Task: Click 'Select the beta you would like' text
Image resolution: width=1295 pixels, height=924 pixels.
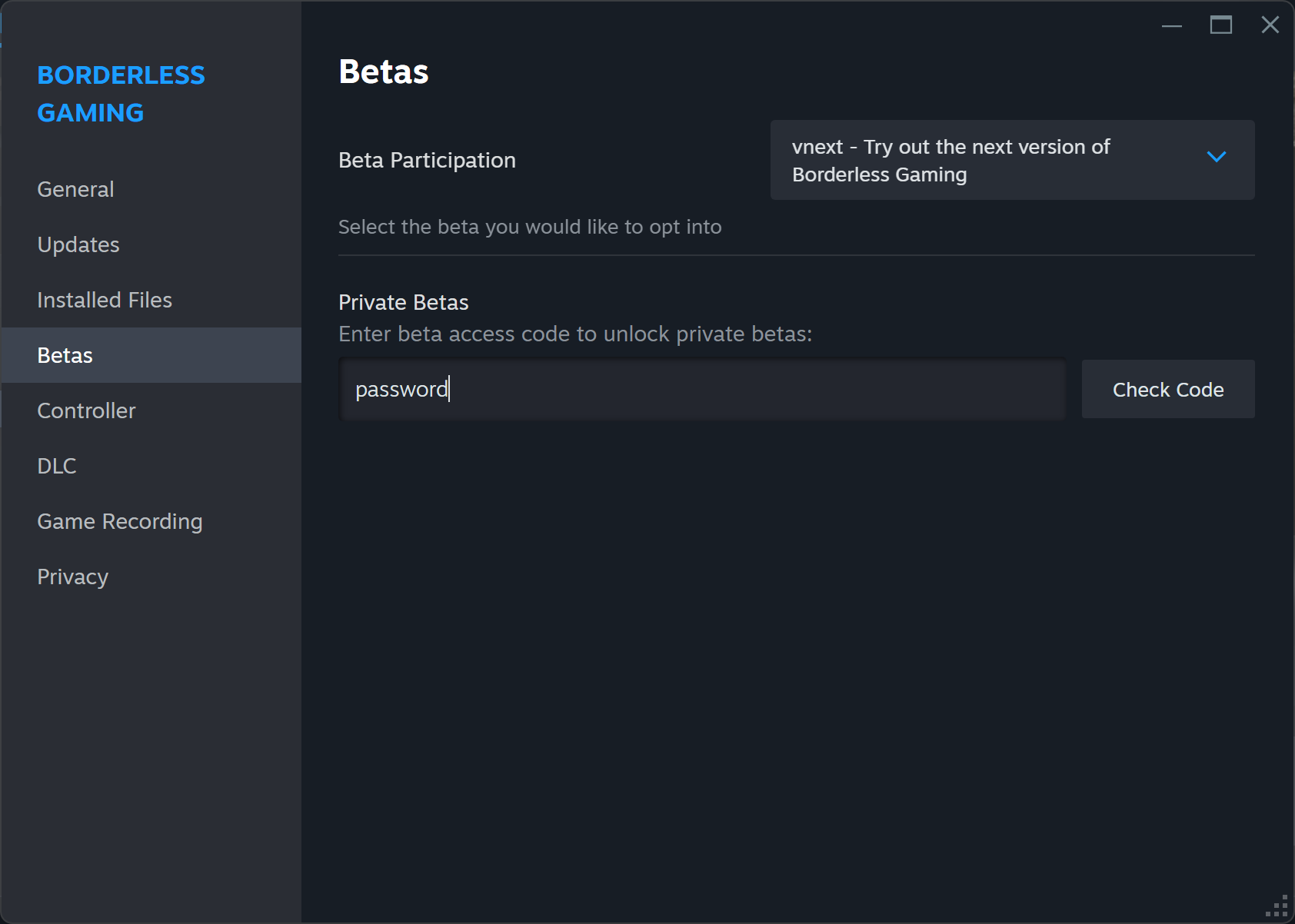Action: (x=530, y=227)
